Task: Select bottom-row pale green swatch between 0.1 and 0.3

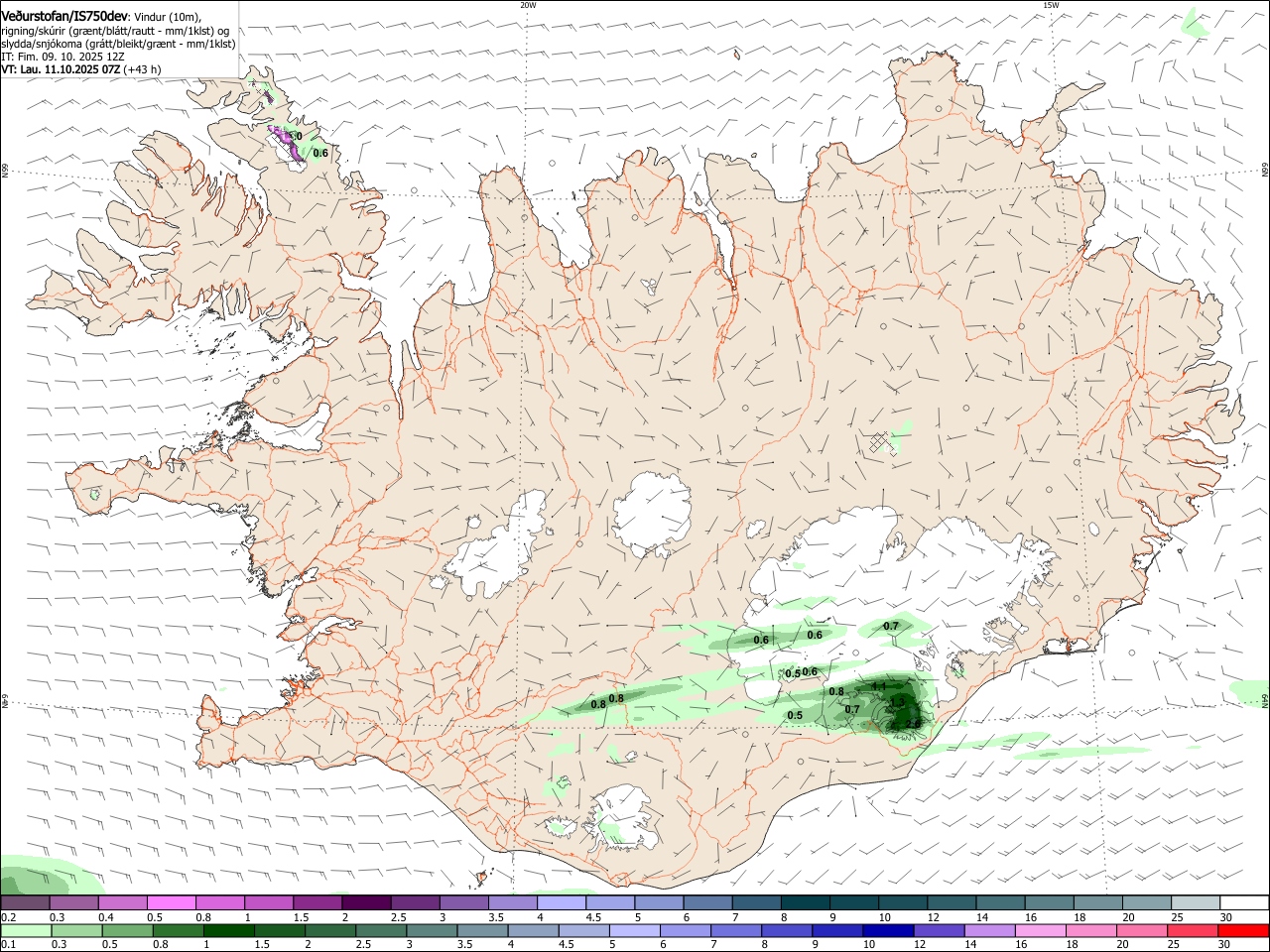Action: pos(25,931)
